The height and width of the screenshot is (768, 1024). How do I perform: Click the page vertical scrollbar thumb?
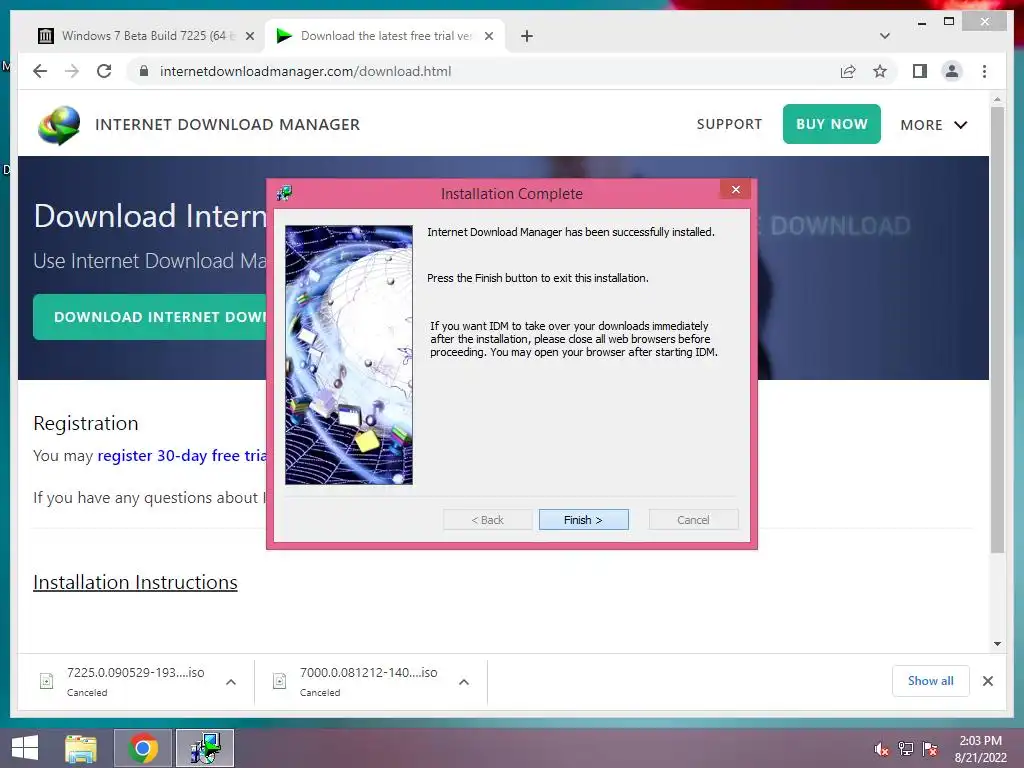tap(997, 330)
